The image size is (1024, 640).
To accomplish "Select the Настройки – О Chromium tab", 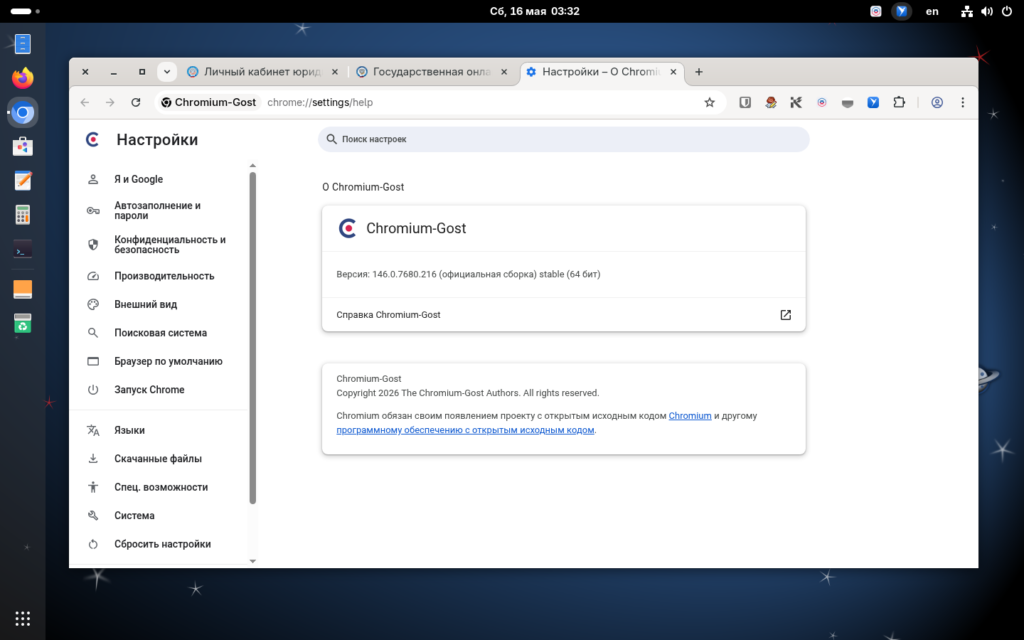I will 601,72.
